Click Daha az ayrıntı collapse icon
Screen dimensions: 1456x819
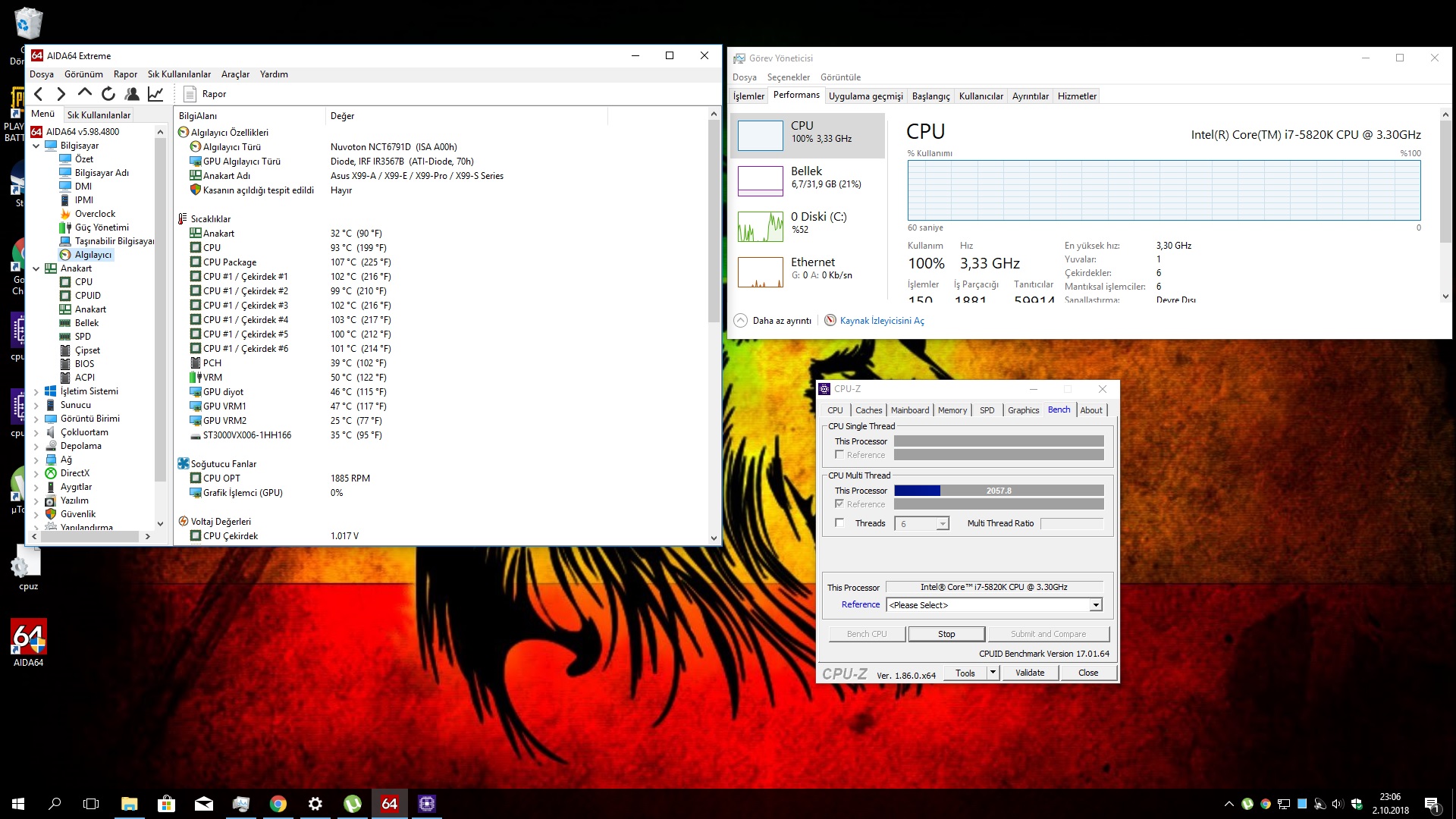point(740,321)
